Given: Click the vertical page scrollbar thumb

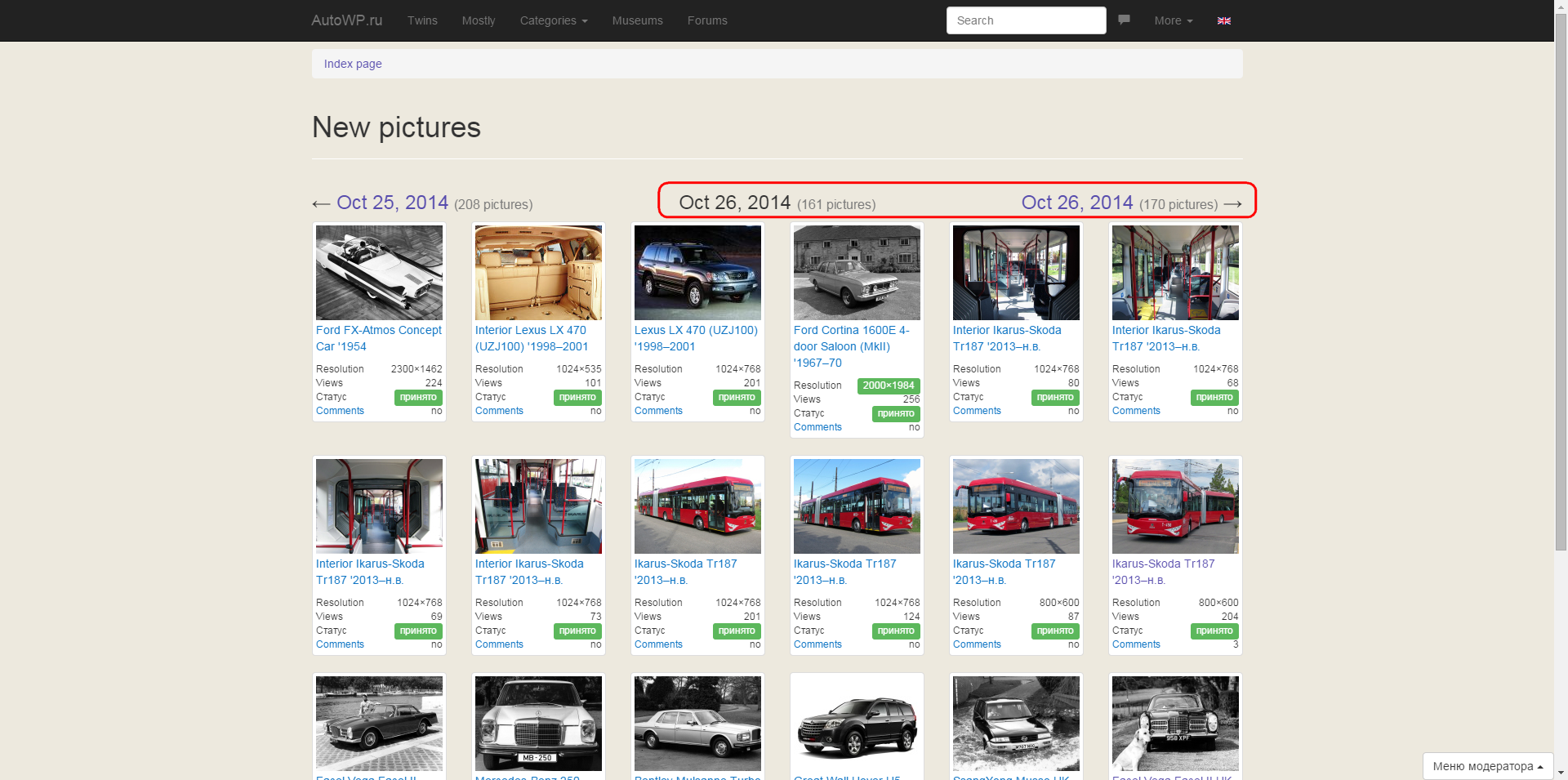Looking at the screenshot, I should tap(1561, 283).
